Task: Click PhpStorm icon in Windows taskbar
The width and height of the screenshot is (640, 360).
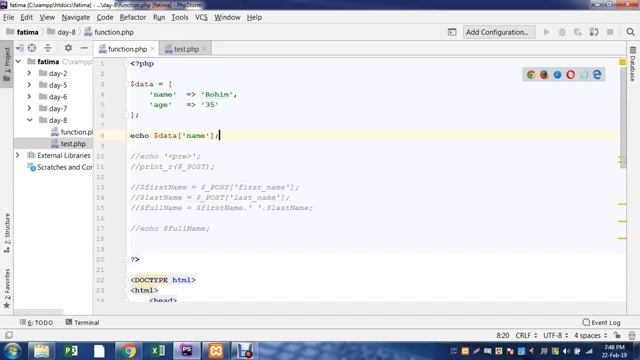Action: (187, 351)
